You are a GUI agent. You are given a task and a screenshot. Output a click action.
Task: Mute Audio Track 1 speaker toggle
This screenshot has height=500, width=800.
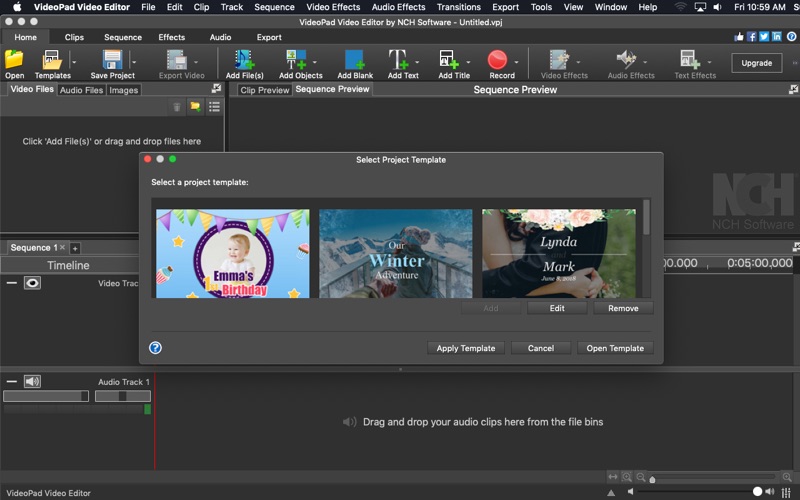click(32, 381)
